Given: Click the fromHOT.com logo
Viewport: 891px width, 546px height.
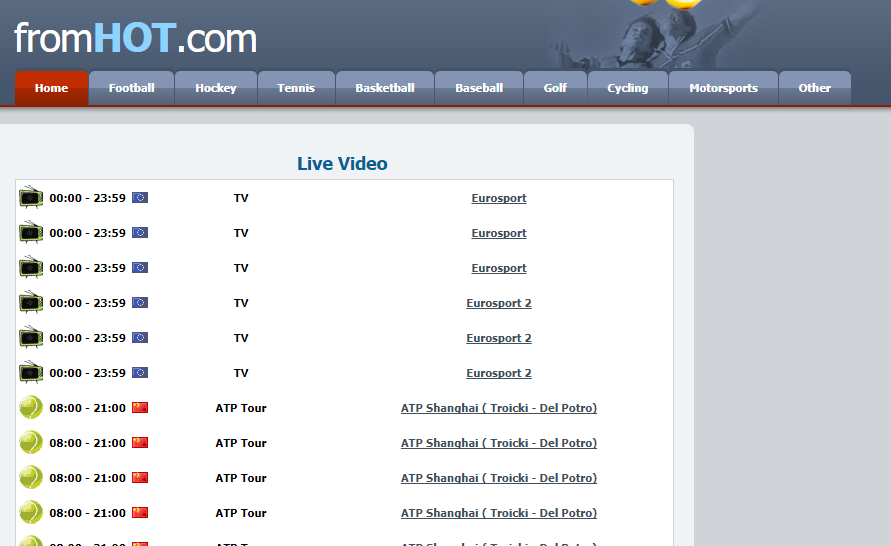Looking at the screenshot, I should click(x=135, y=38).
